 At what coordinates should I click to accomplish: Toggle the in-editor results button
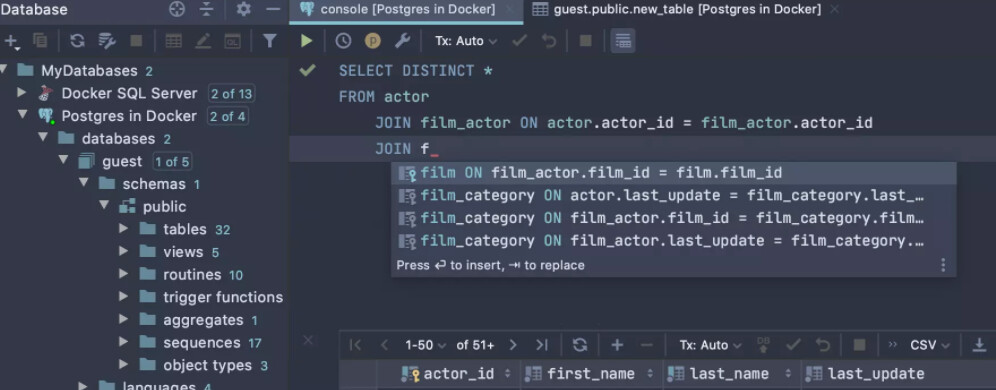tap(623, 41)
